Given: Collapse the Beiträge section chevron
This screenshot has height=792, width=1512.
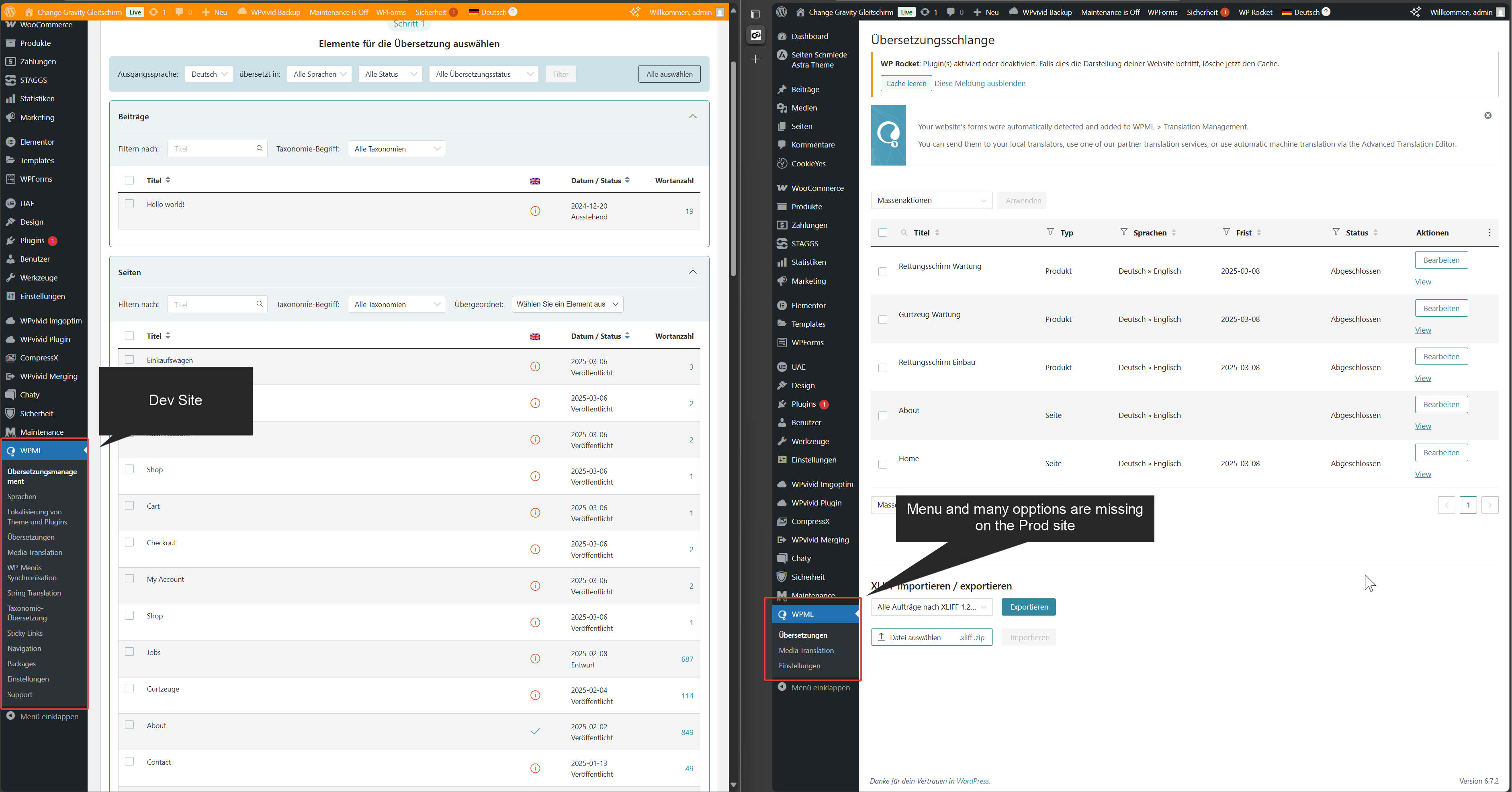Looking at the screenshot, I should tap(693, 116).
